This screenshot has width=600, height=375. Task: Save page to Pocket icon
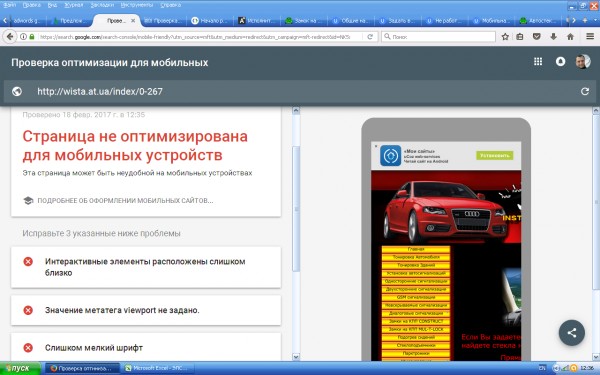tap(536, 37)
